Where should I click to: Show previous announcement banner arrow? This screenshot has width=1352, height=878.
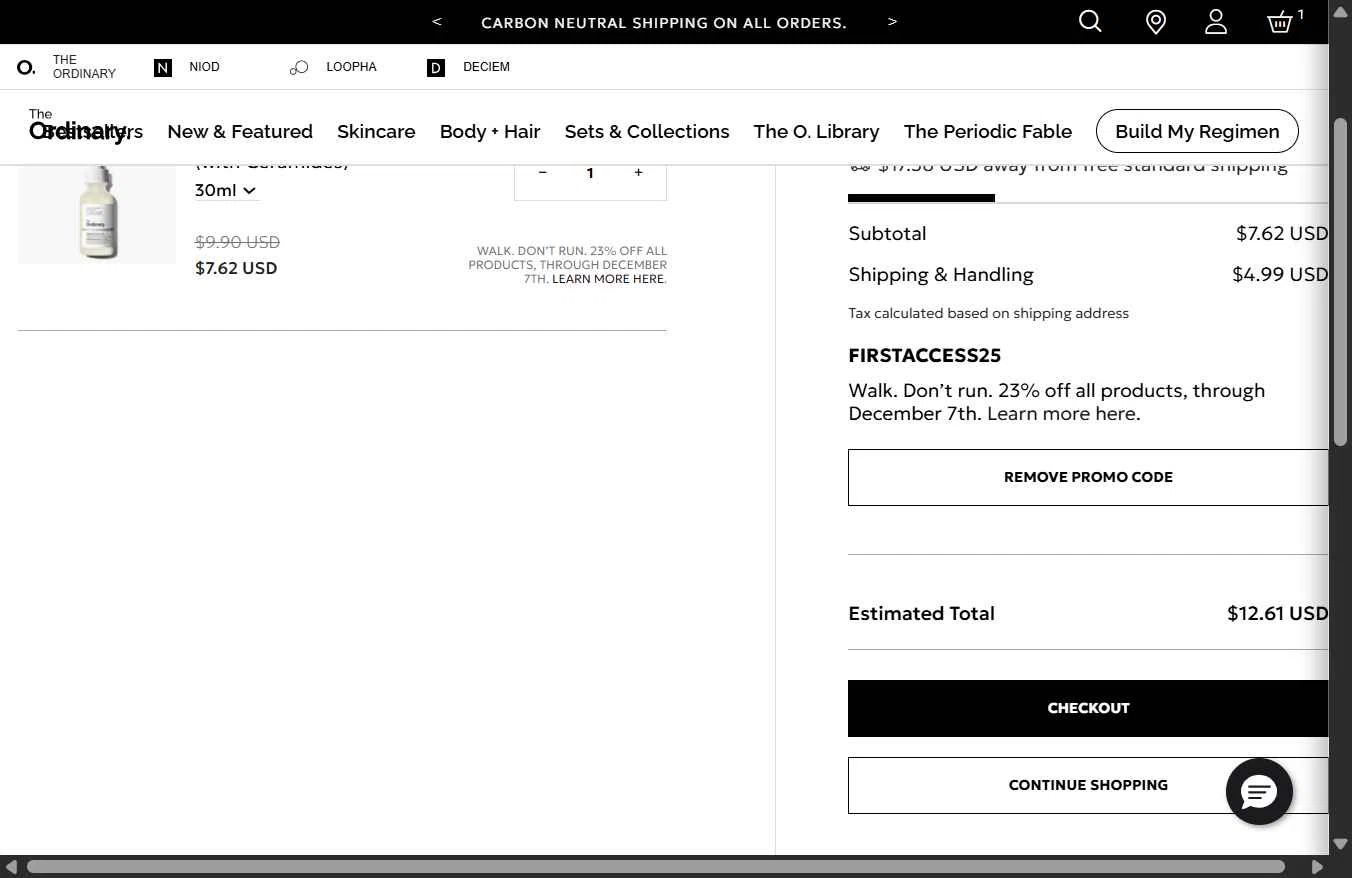436,21
